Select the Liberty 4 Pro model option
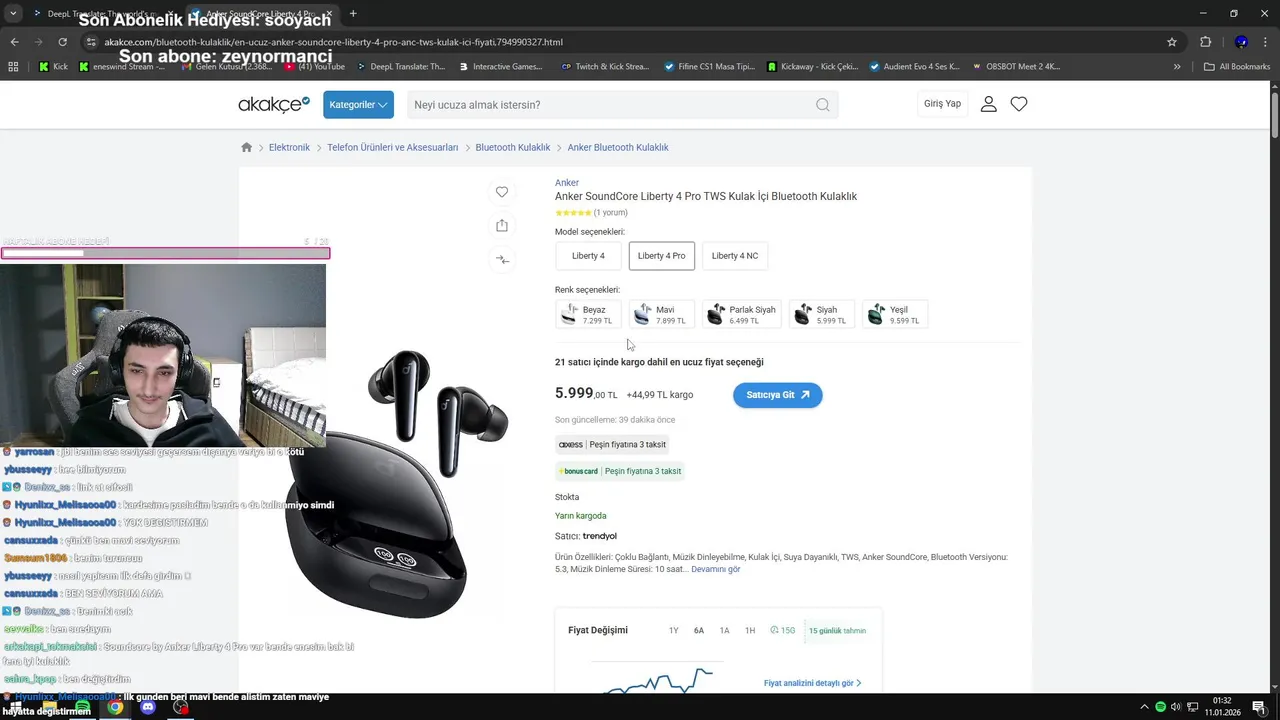 tap(662, 256)
